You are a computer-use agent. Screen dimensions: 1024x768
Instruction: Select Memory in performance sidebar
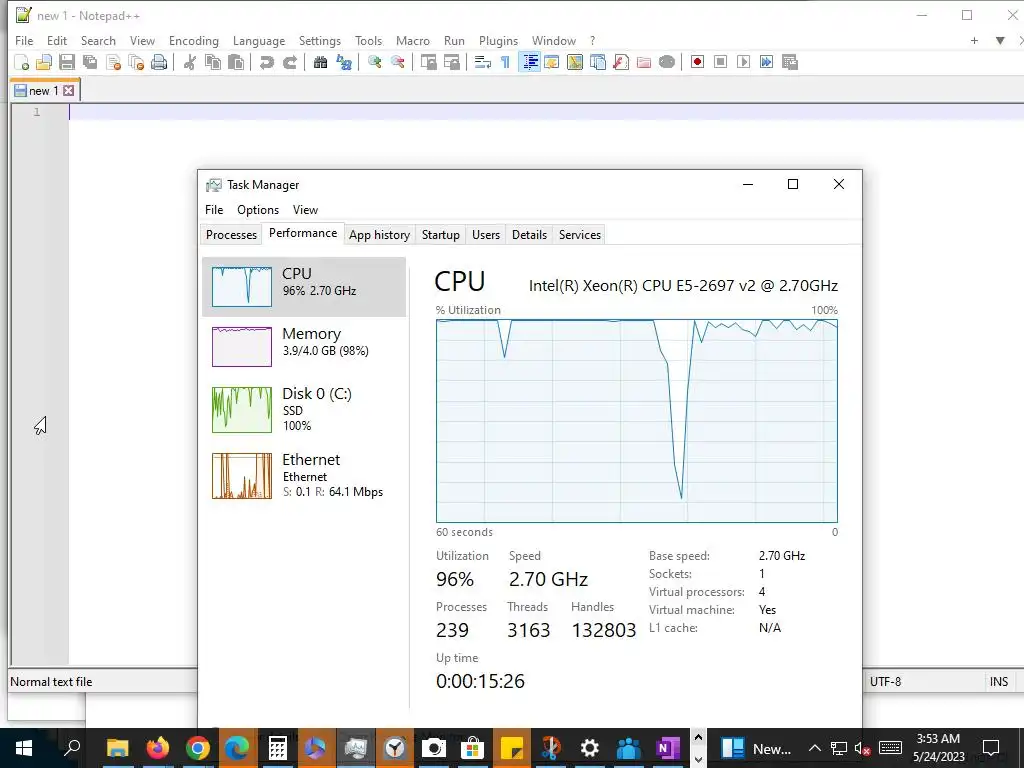click(x=304, y=346)
